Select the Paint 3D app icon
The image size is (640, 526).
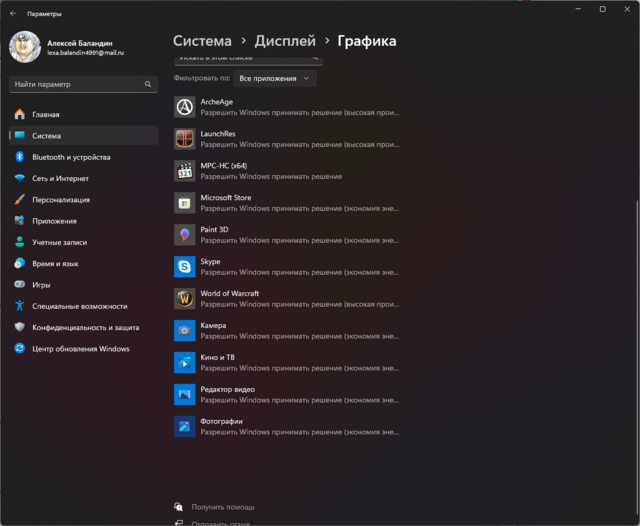[x=184, y=235]
